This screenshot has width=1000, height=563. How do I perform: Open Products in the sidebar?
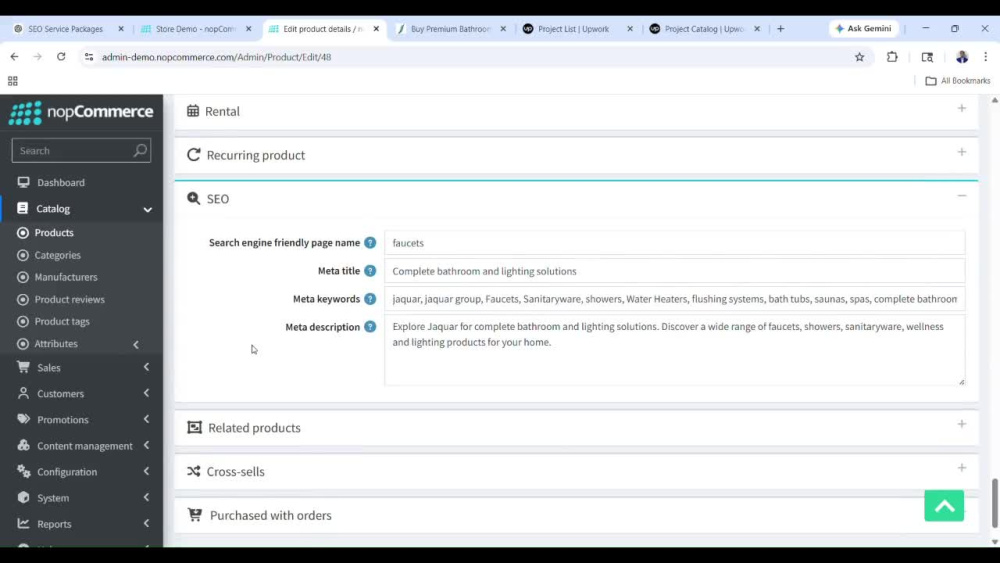tap(54, 233)
